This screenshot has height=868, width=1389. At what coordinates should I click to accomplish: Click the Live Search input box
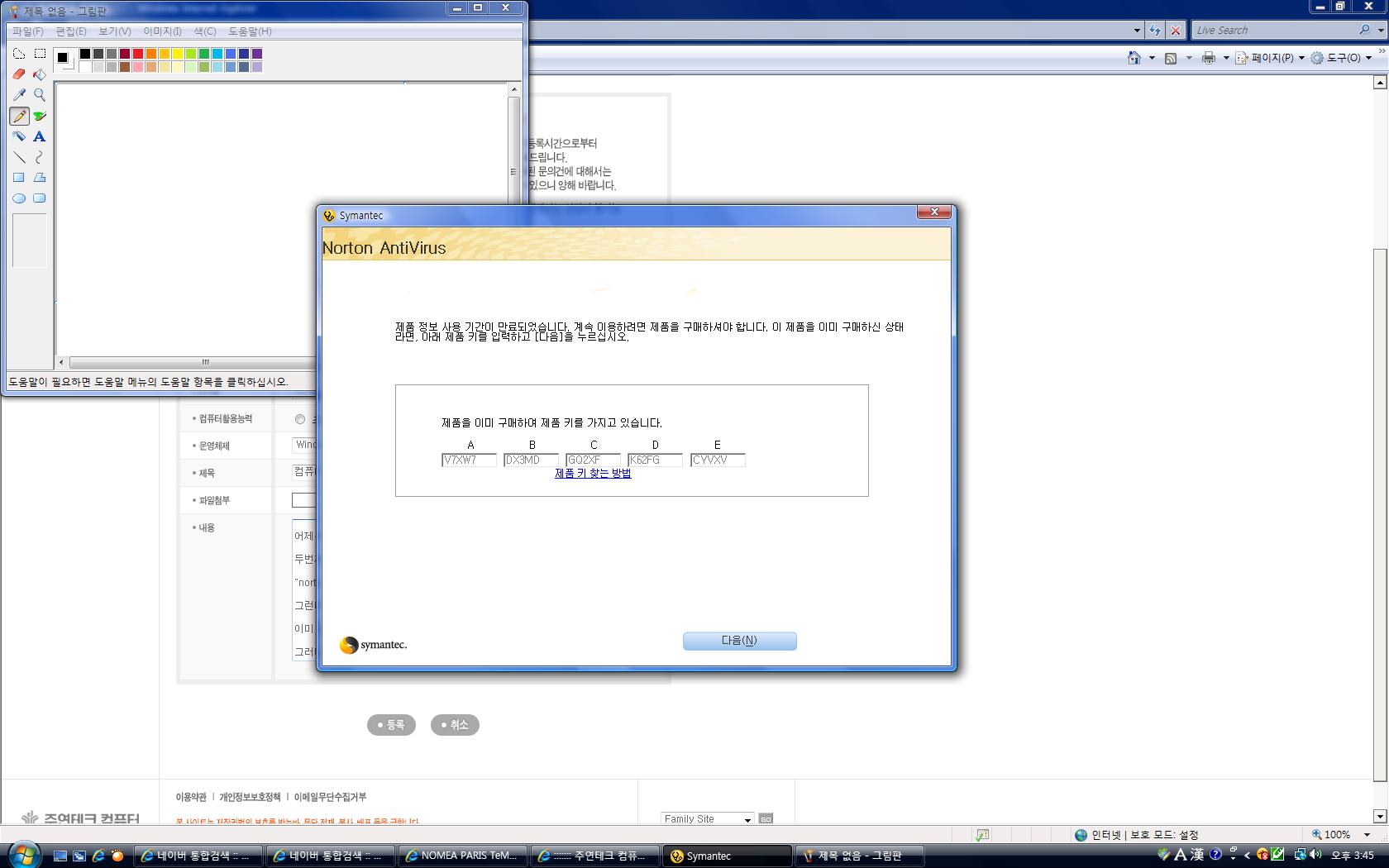click(1274, 30)
